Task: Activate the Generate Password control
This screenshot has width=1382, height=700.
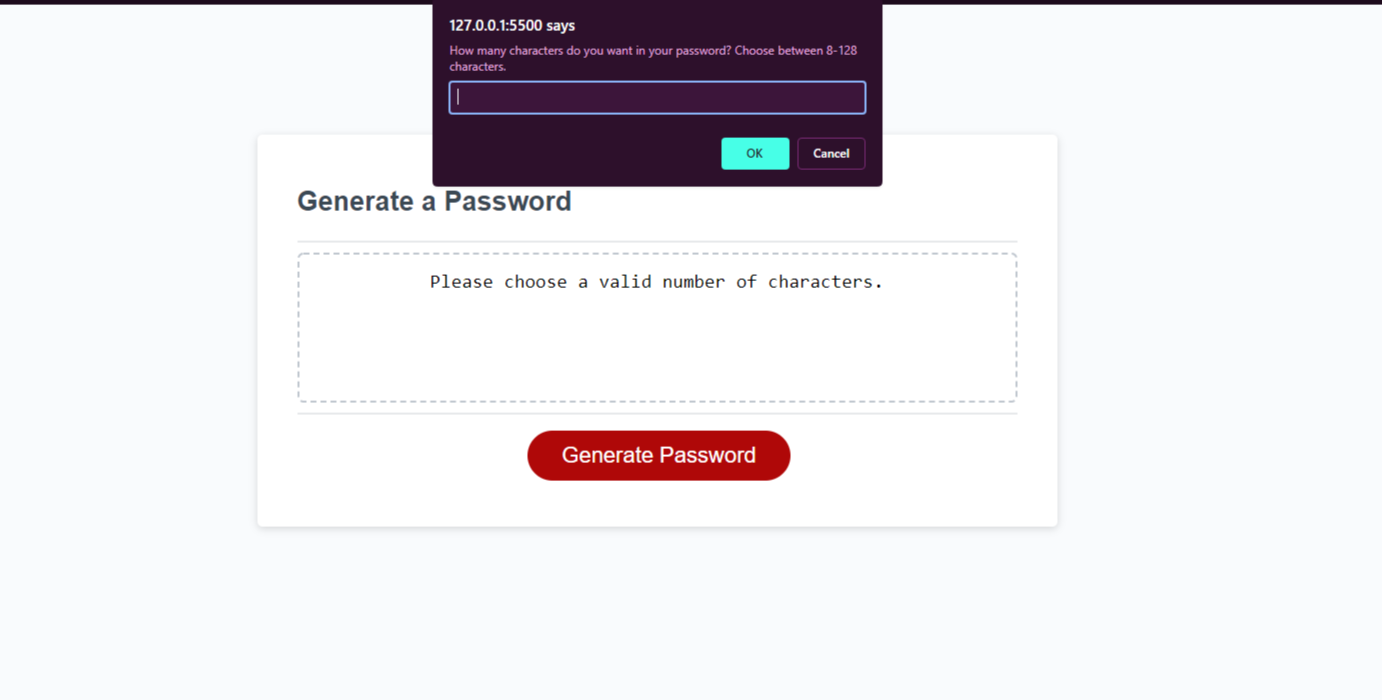Action: click(x=658, y=455)
